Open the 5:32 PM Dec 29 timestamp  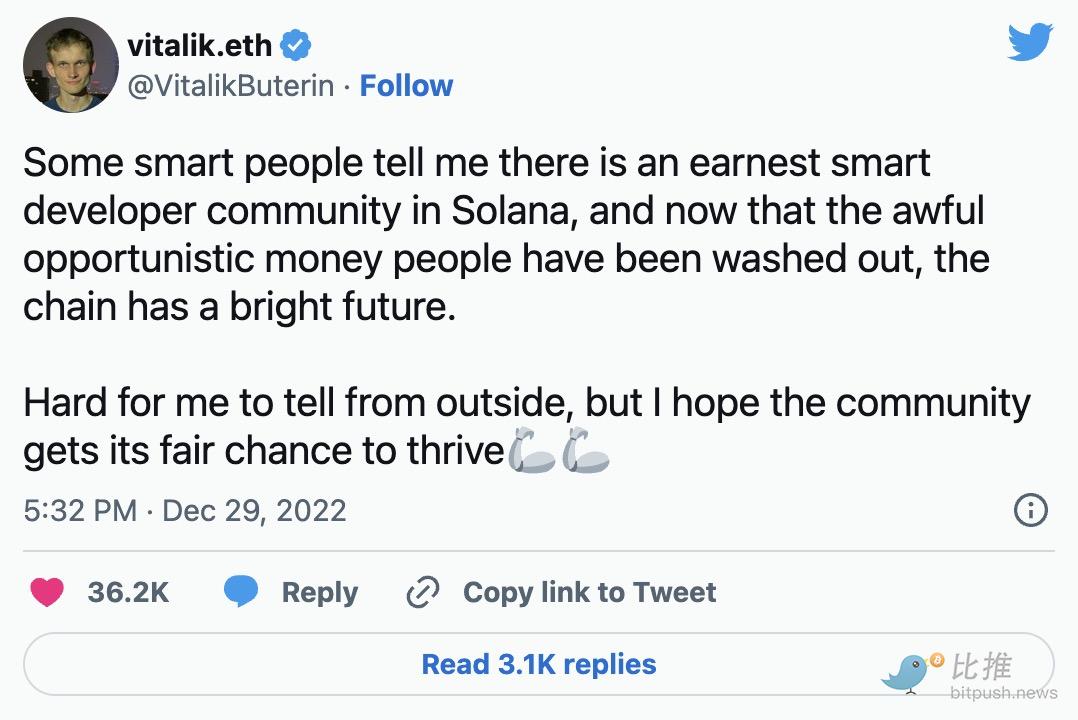click(x=184, y=511)
